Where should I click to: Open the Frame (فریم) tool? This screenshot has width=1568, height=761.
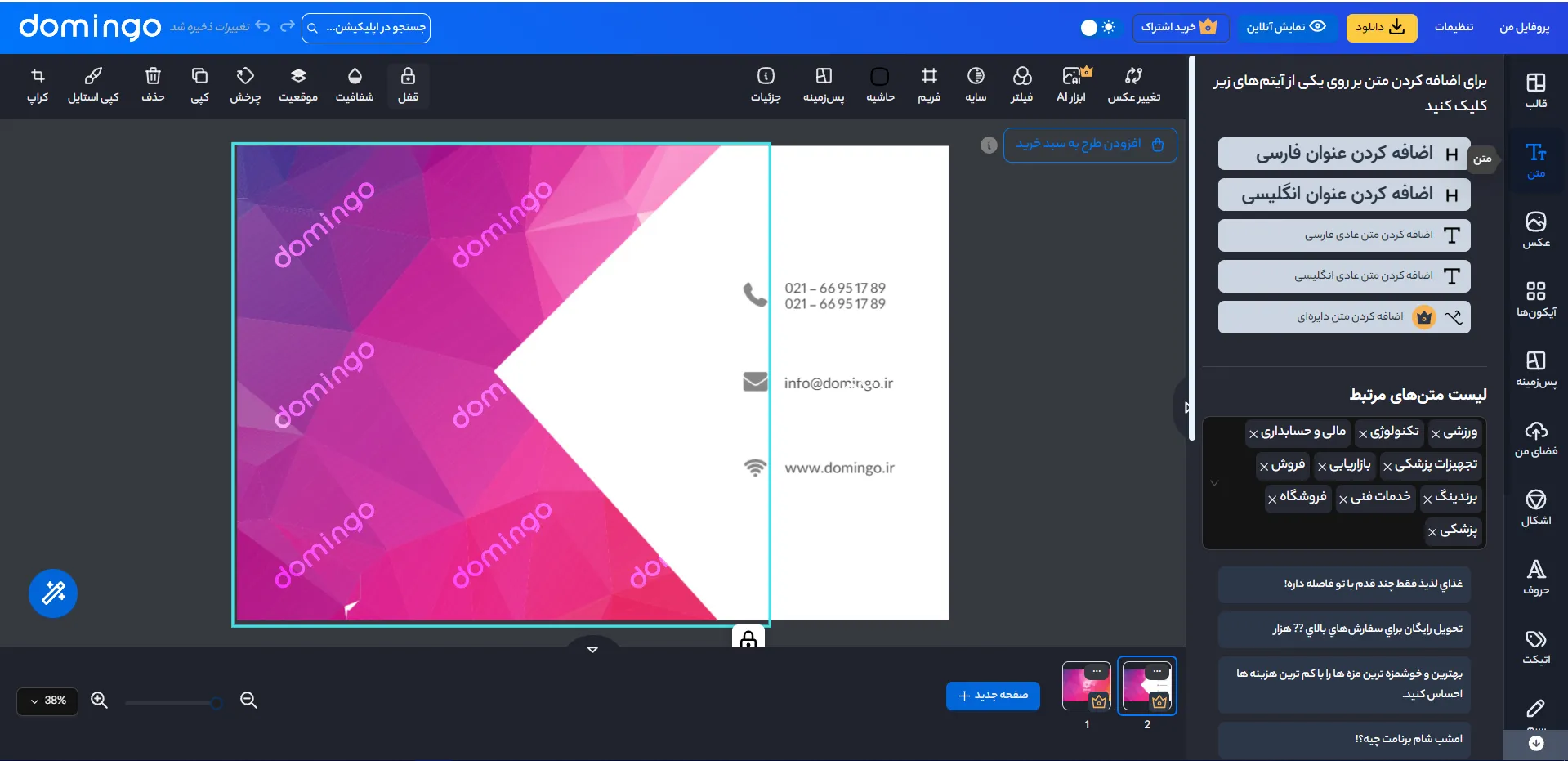click(x=929, y=86)
